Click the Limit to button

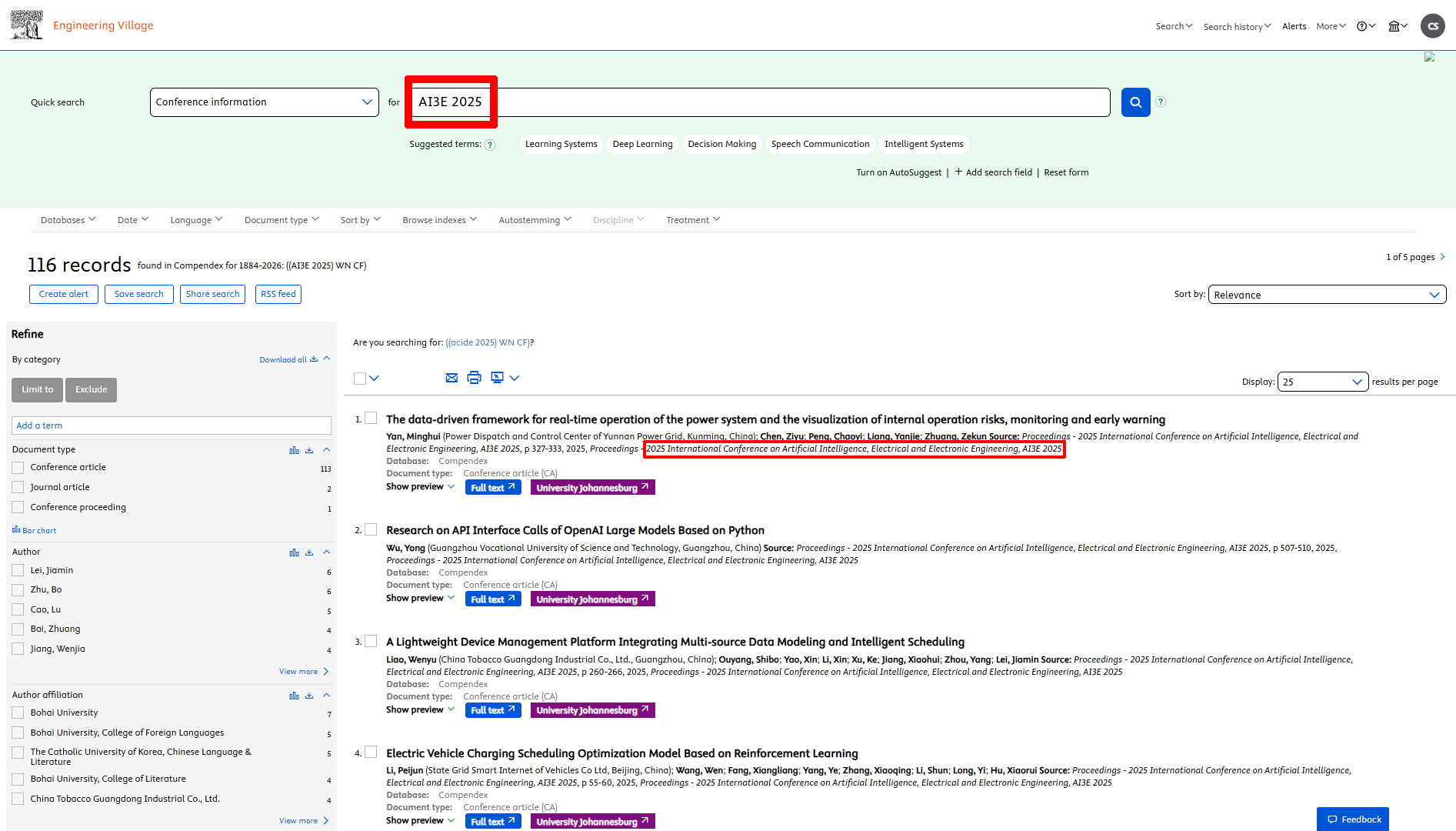point(37,390)
